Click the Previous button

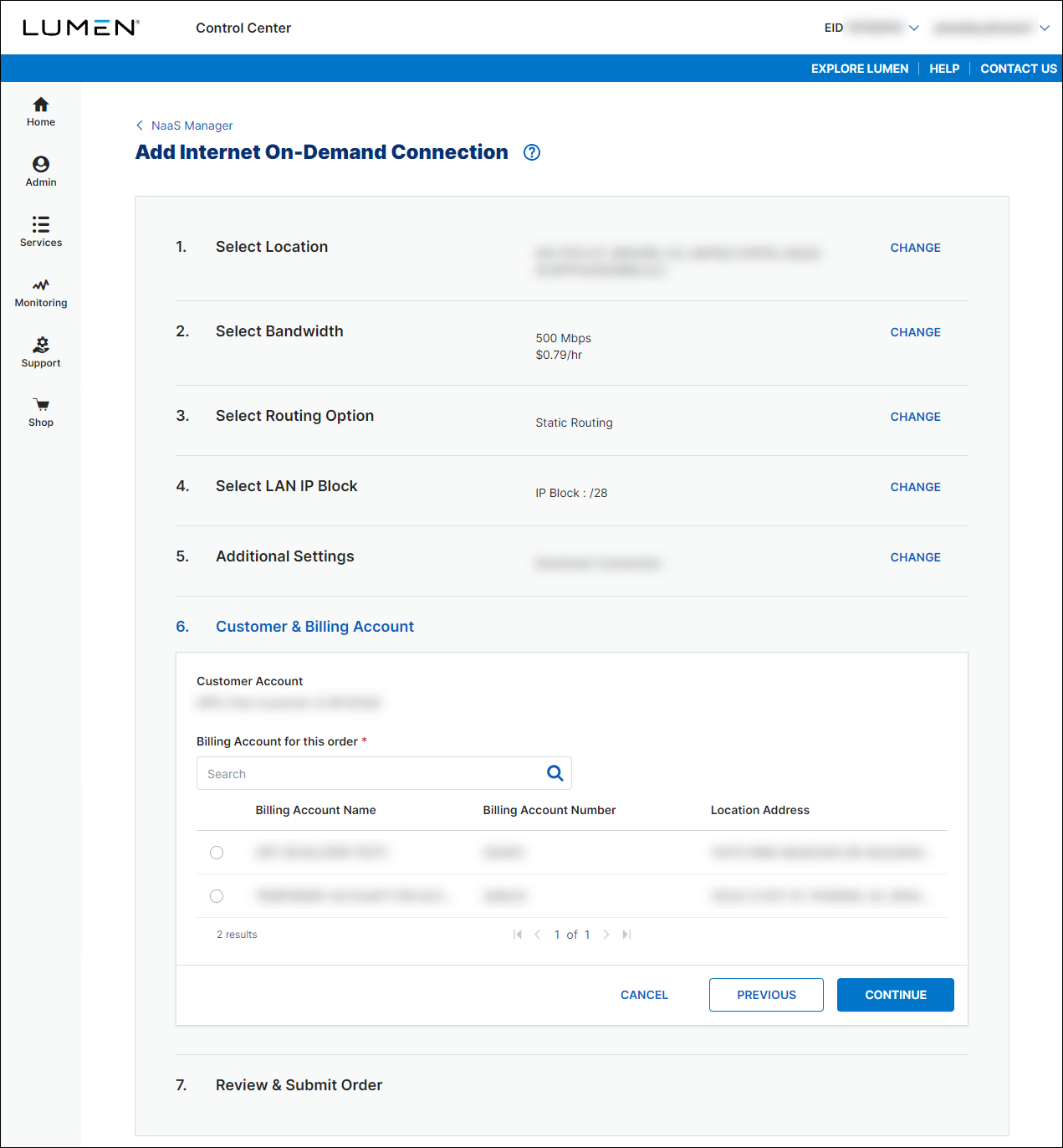(766, 995)
